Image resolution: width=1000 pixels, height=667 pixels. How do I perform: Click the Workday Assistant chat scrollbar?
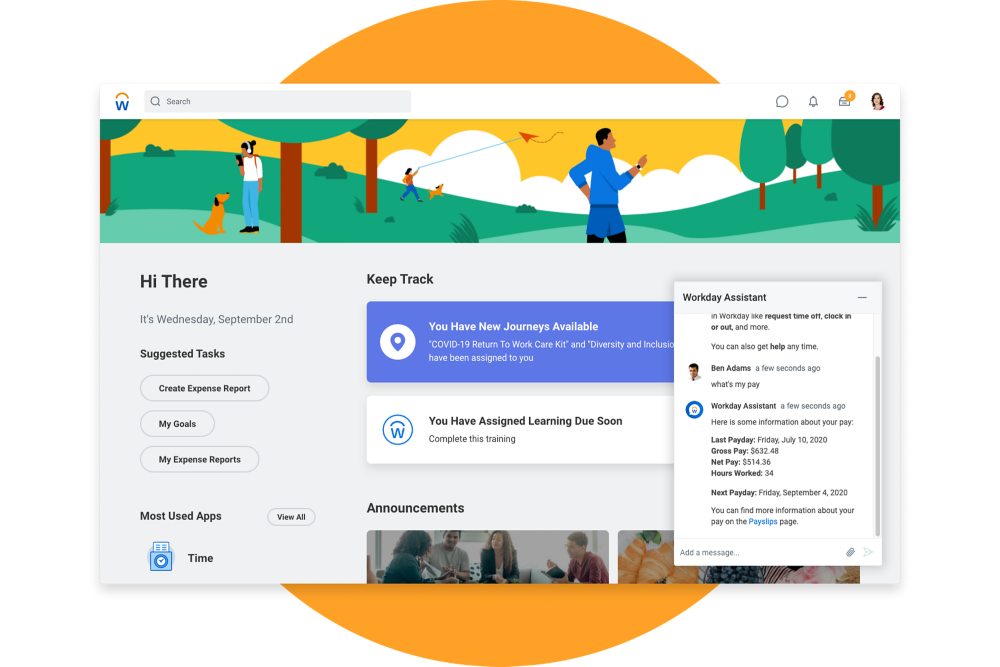click(878, 446)
